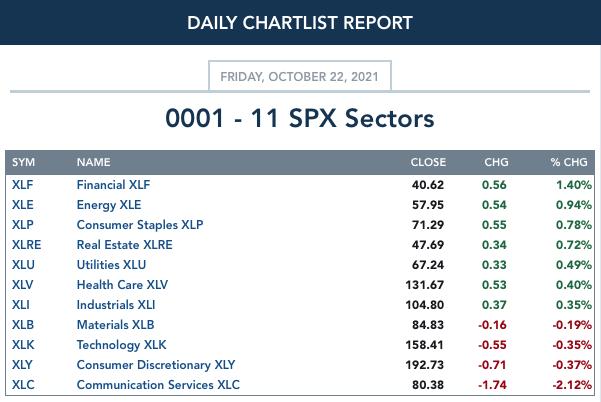Open Real Estate XLRE link
601x402 pixels.
(x=125, y=244)
